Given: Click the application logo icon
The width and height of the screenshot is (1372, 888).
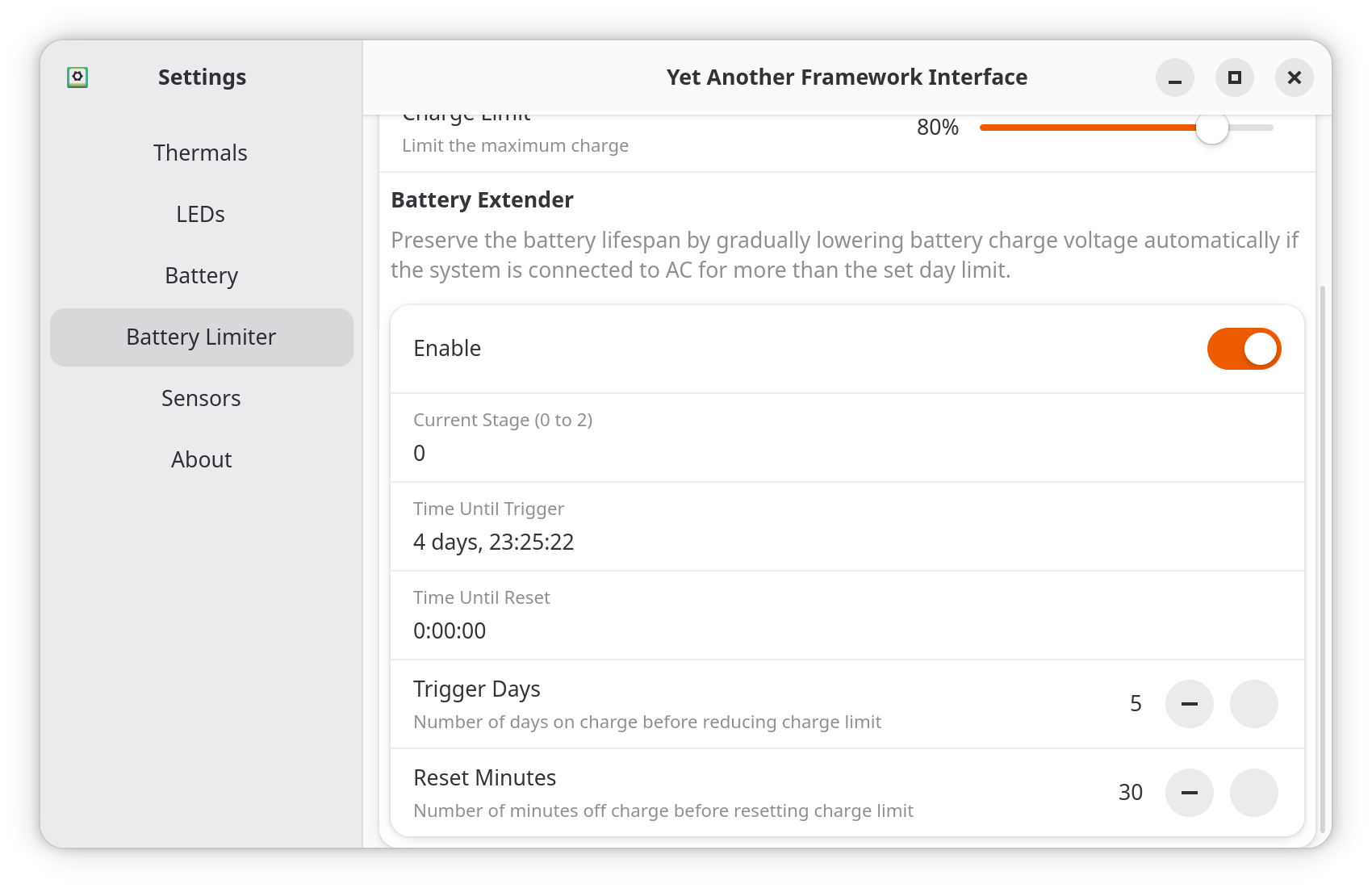Looking at the screenshot, I should [77, 77].
